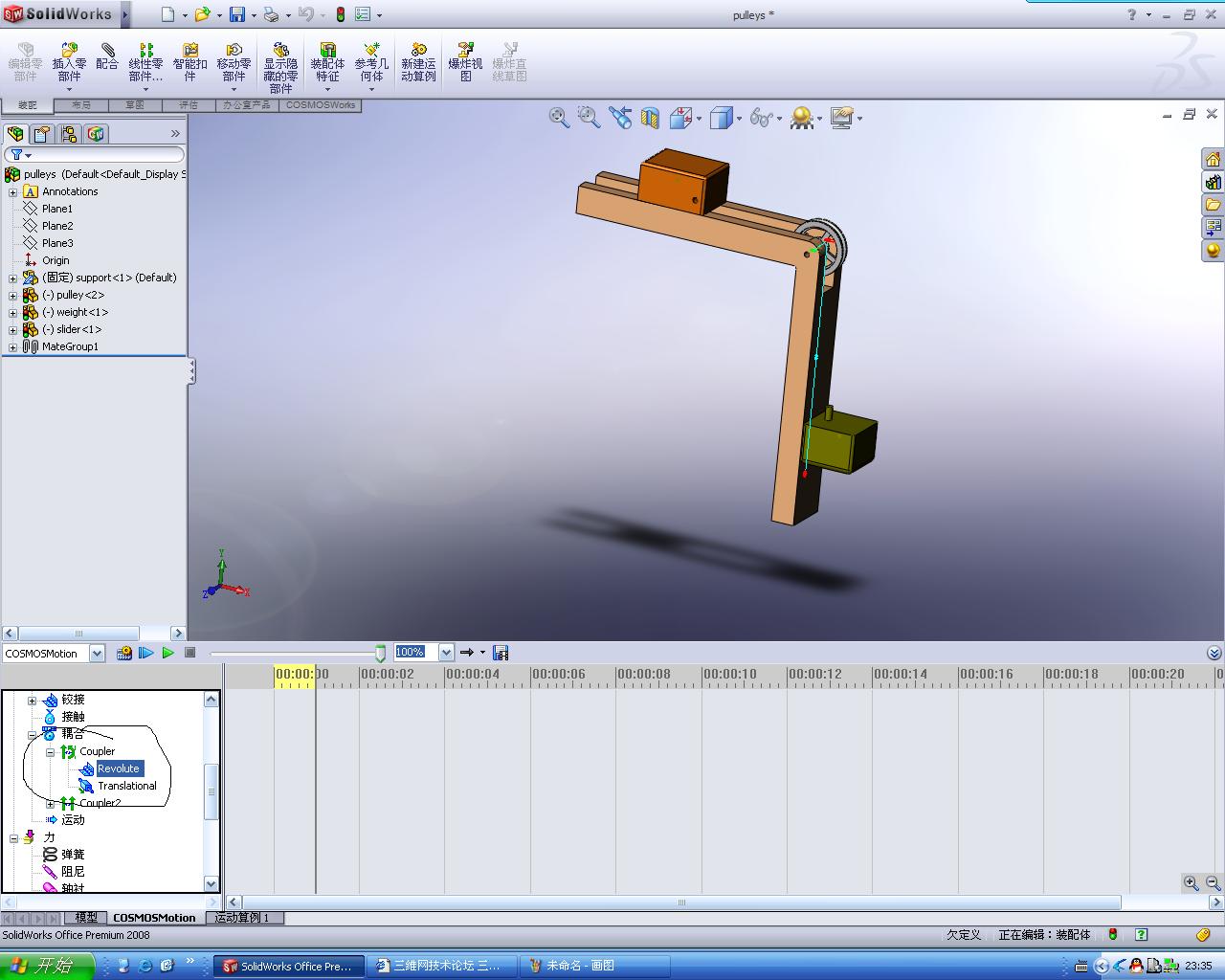The height and width of the screenshot is (980, 1225).
Task: Open the ConfigurationManager tab icon
Action: coord(69,134)
